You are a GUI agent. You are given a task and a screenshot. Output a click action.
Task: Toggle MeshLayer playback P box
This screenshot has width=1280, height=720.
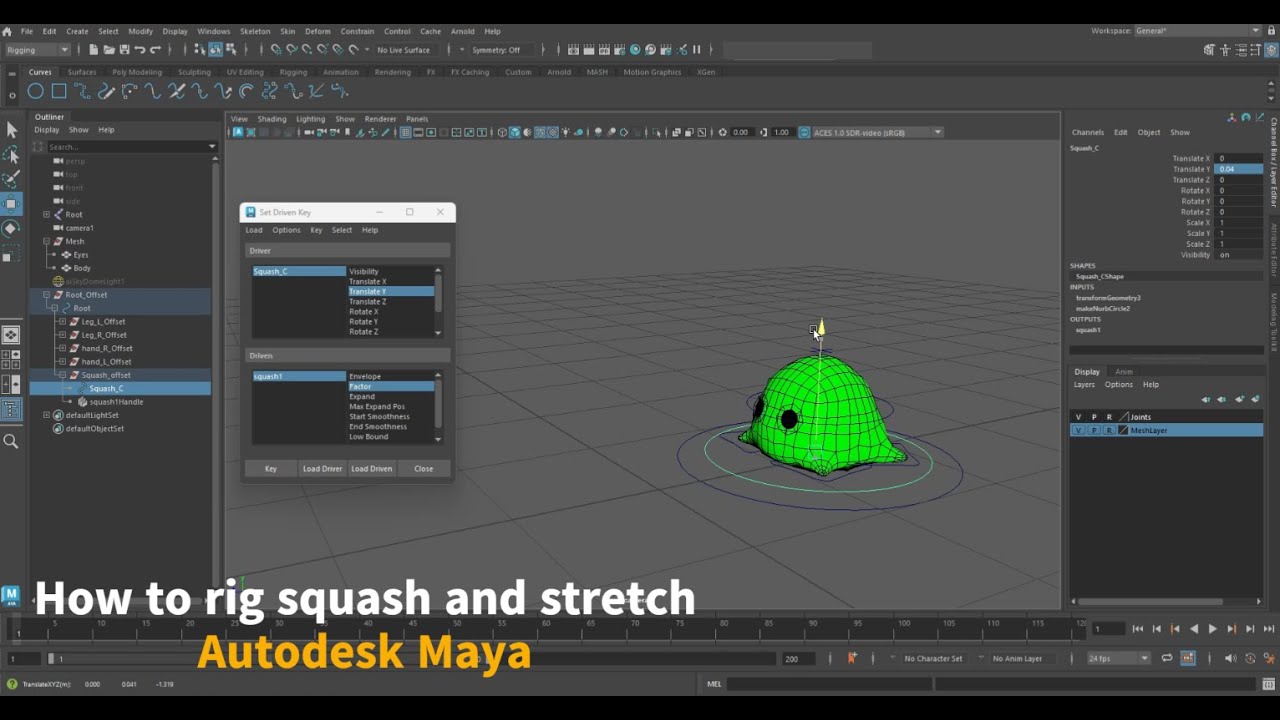1094,430
